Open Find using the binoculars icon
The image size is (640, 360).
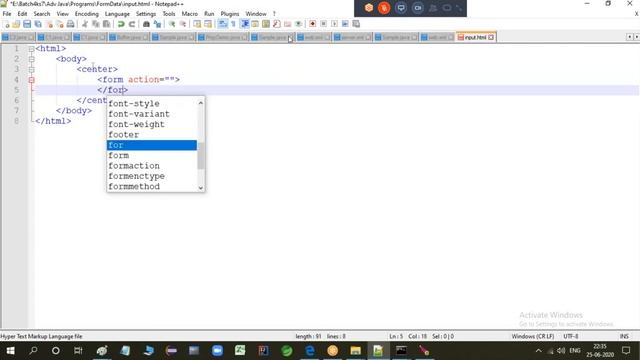[146, 24]
